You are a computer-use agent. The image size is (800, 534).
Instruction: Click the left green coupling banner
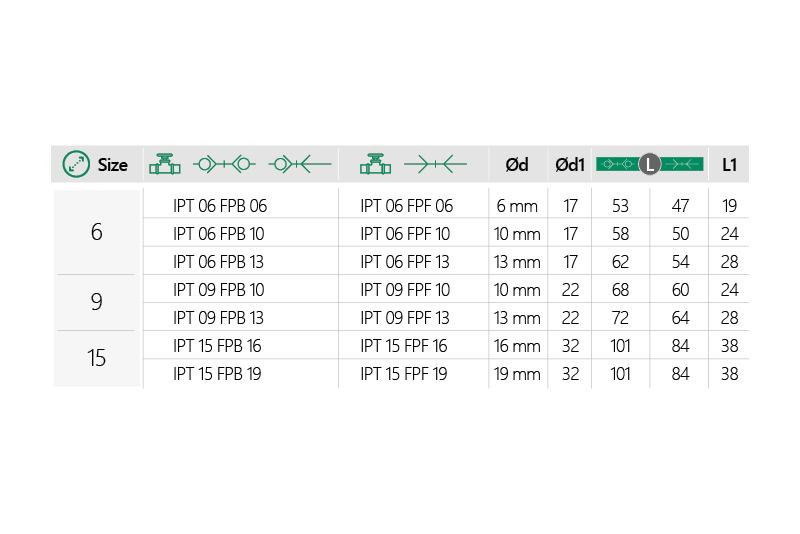coord(616,164)
